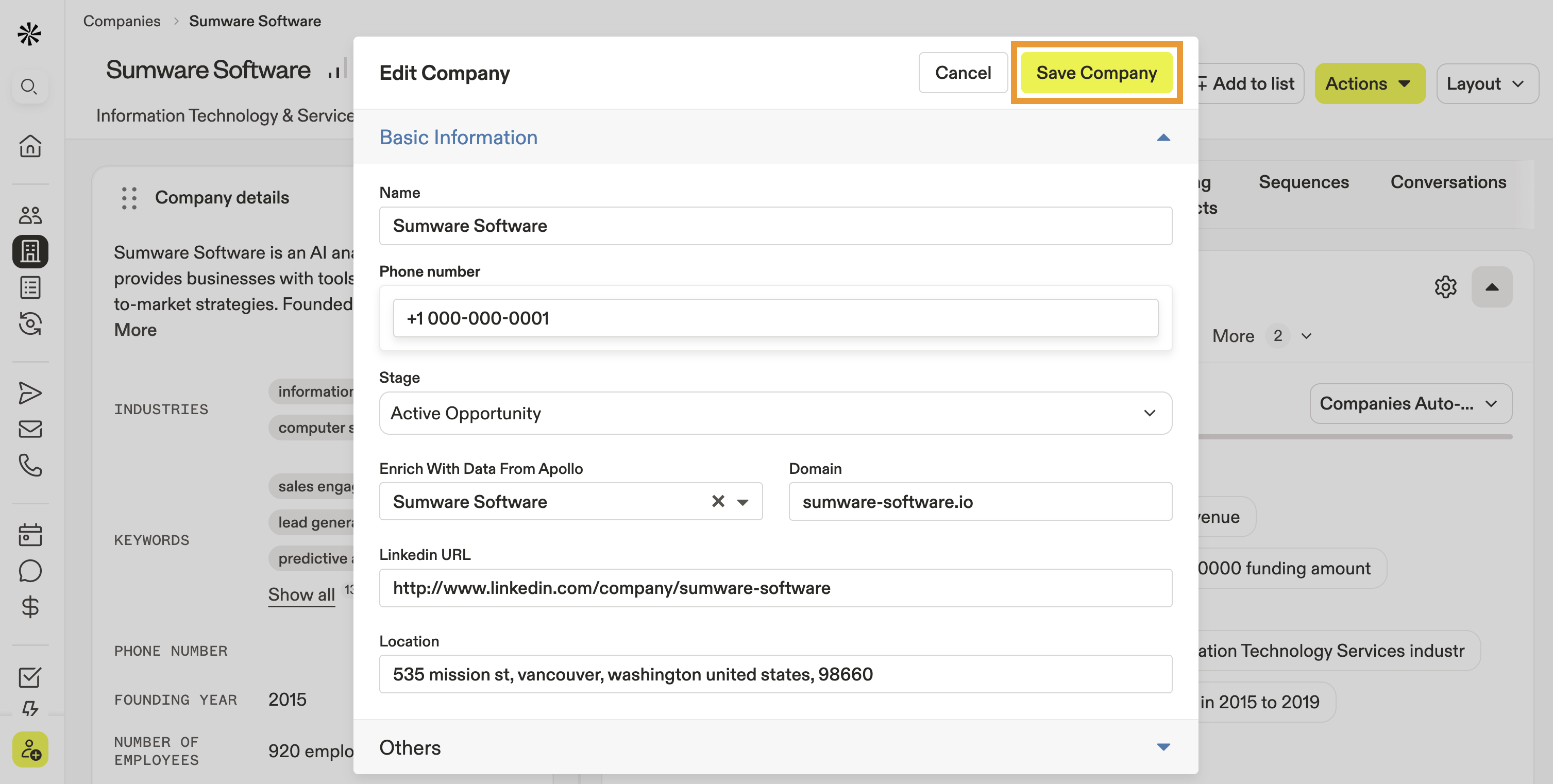Open the Deals dollar icon
The width and height of the screenshot is (1553, 784).
point(30,607)
